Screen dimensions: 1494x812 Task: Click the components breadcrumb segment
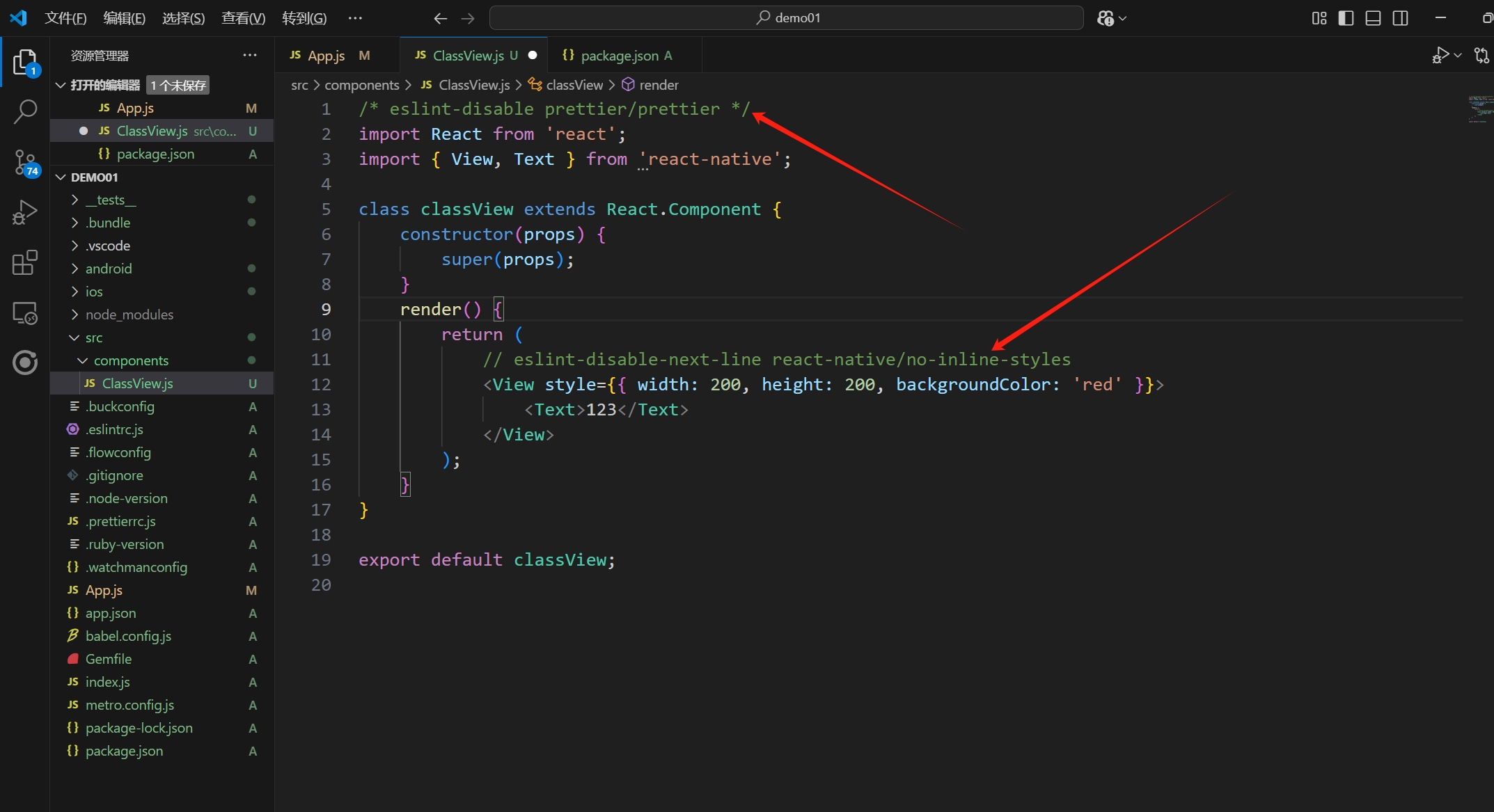pyautogui.click(x=362, y=85)
